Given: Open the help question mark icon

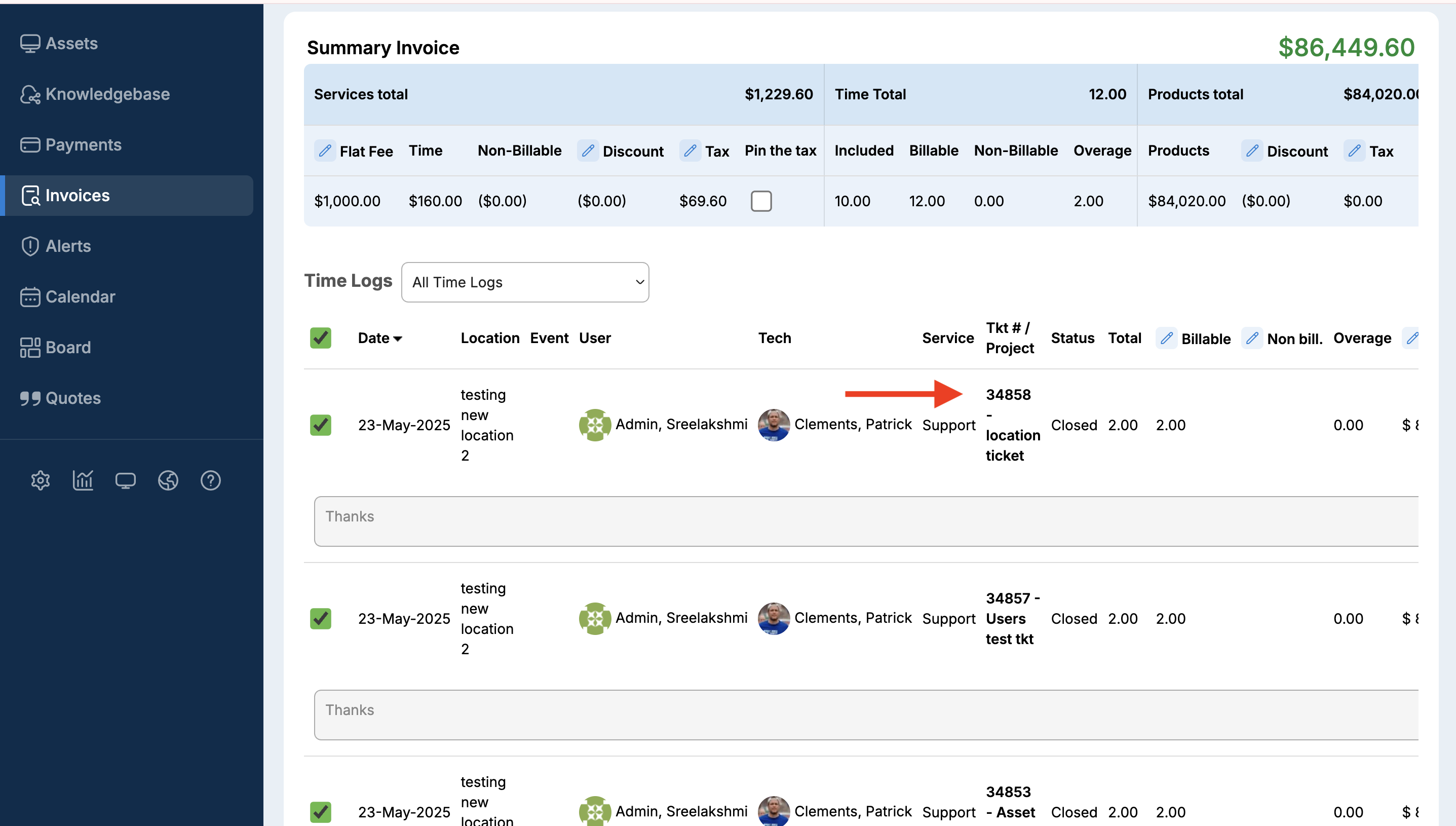Looking at the screenshot, I should (x=210, y=480).
